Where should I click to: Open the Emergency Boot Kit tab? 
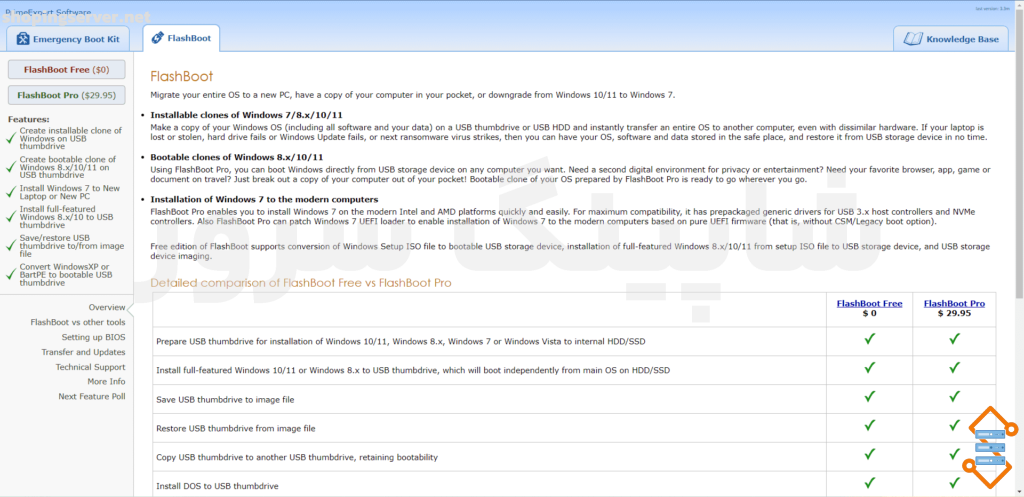(x=68, y=39)
